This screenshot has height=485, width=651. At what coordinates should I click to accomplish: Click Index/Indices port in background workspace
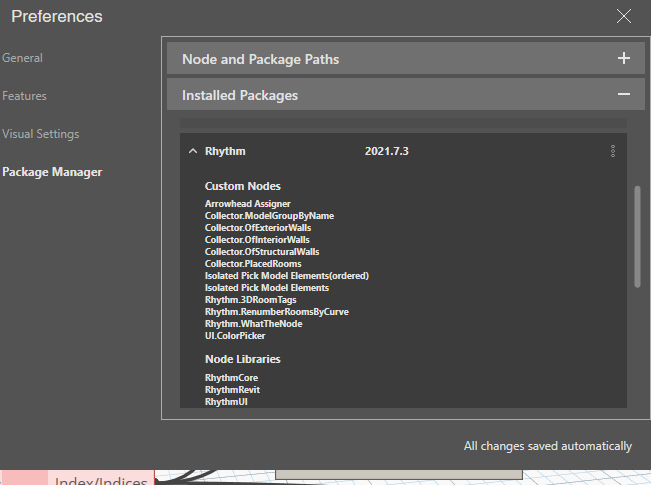(101, 480)
